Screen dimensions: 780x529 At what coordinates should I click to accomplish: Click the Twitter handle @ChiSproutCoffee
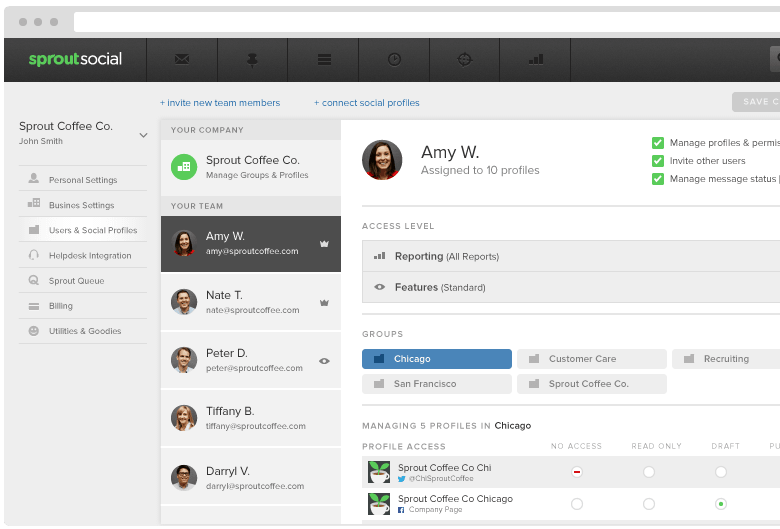[441, 479]
